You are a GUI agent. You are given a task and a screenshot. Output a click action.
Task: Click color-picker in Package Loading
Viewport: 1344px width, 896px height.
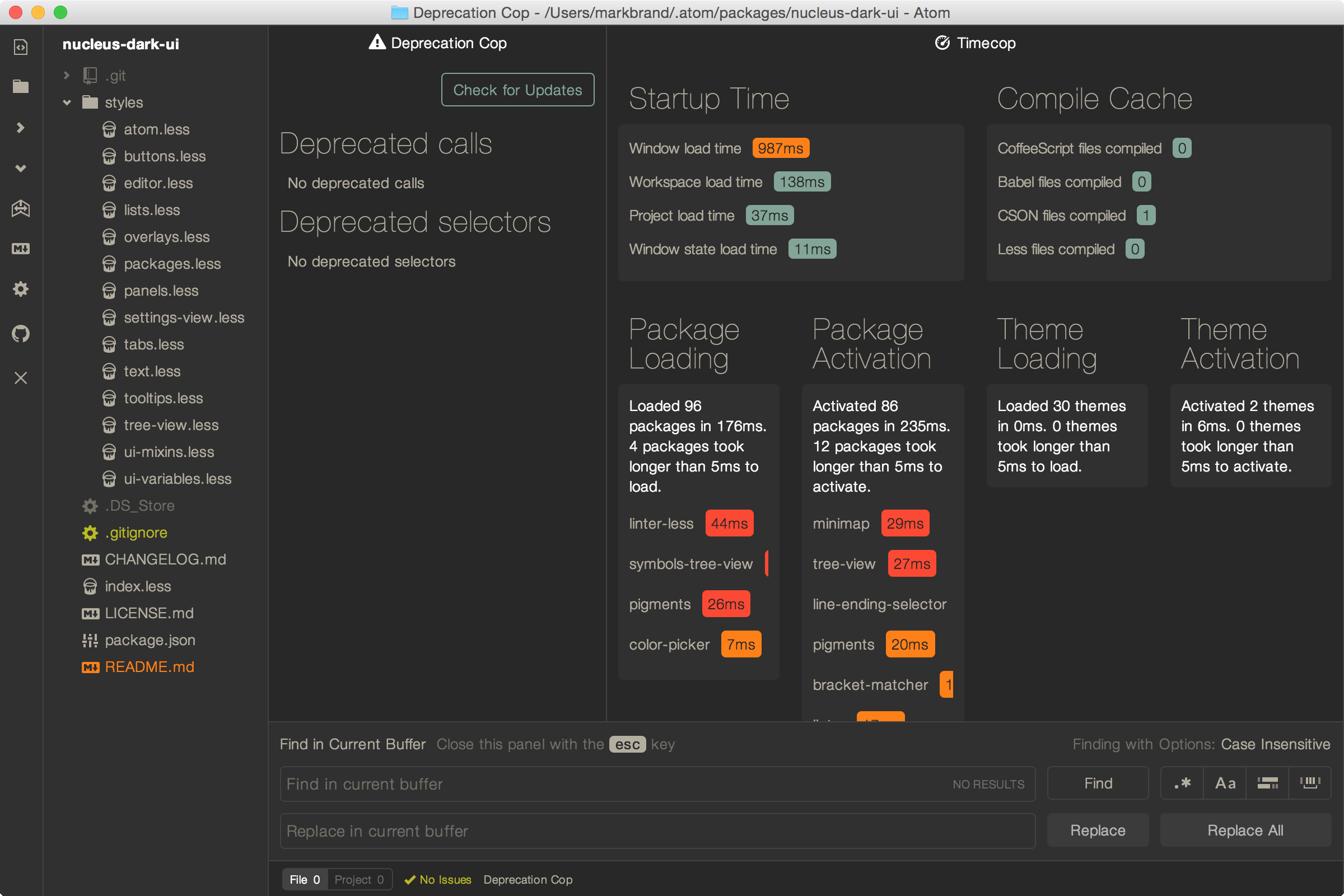[x=669, y=645]
